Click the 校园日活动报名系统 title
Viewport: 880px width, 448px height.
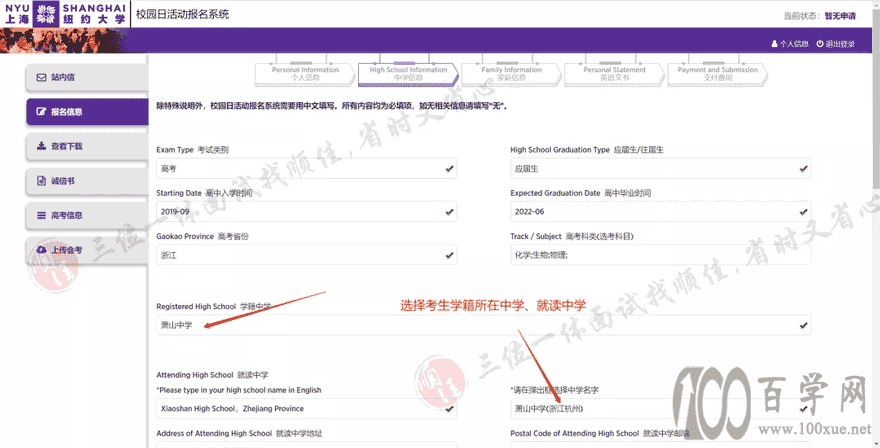pyautogui.click(x=182, y=15)
